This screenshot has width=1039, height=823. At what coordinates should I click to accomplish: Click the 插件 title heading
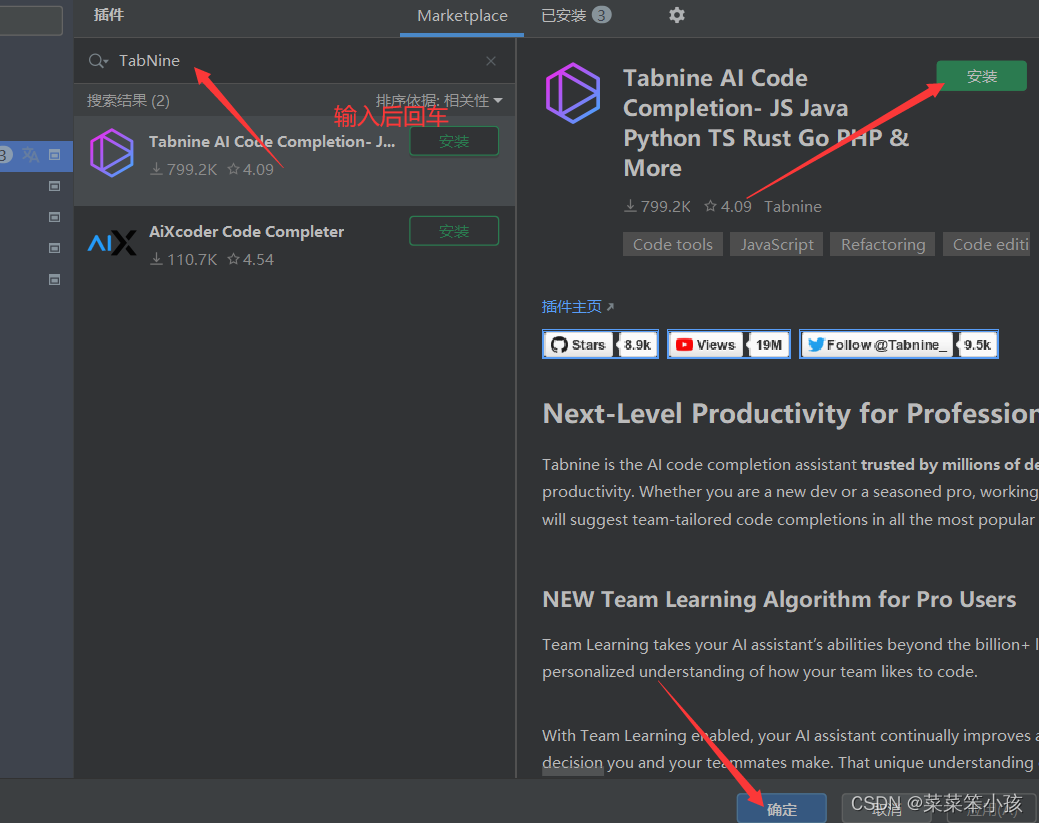[109, 15]
